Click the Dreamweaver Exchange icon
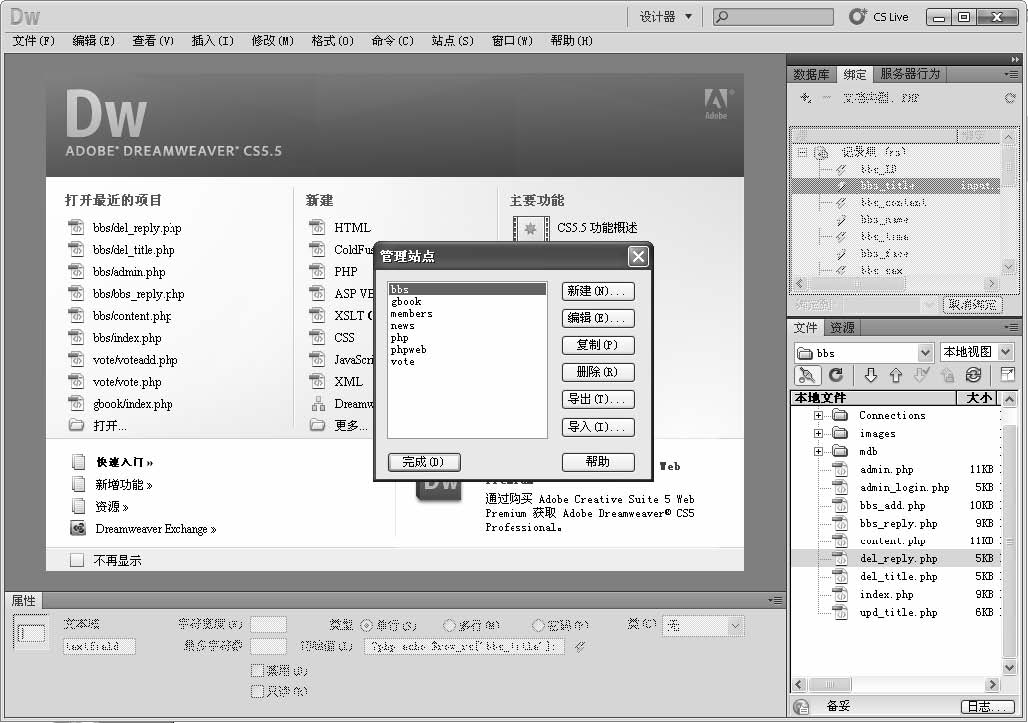The image size is (1028, 723). click(x=78, y=528)
